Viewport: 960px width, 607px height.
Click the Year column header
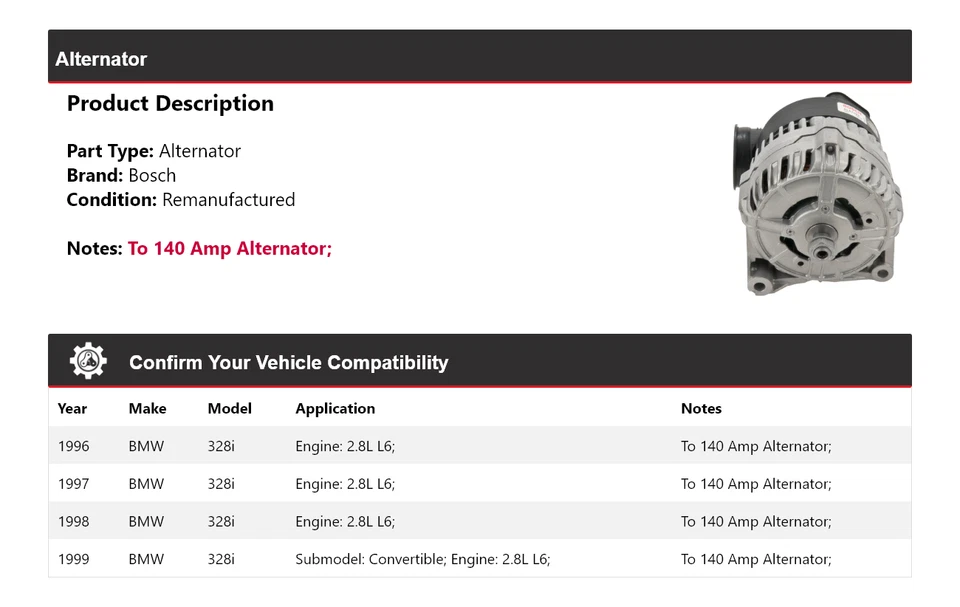[x=73, y=408]
